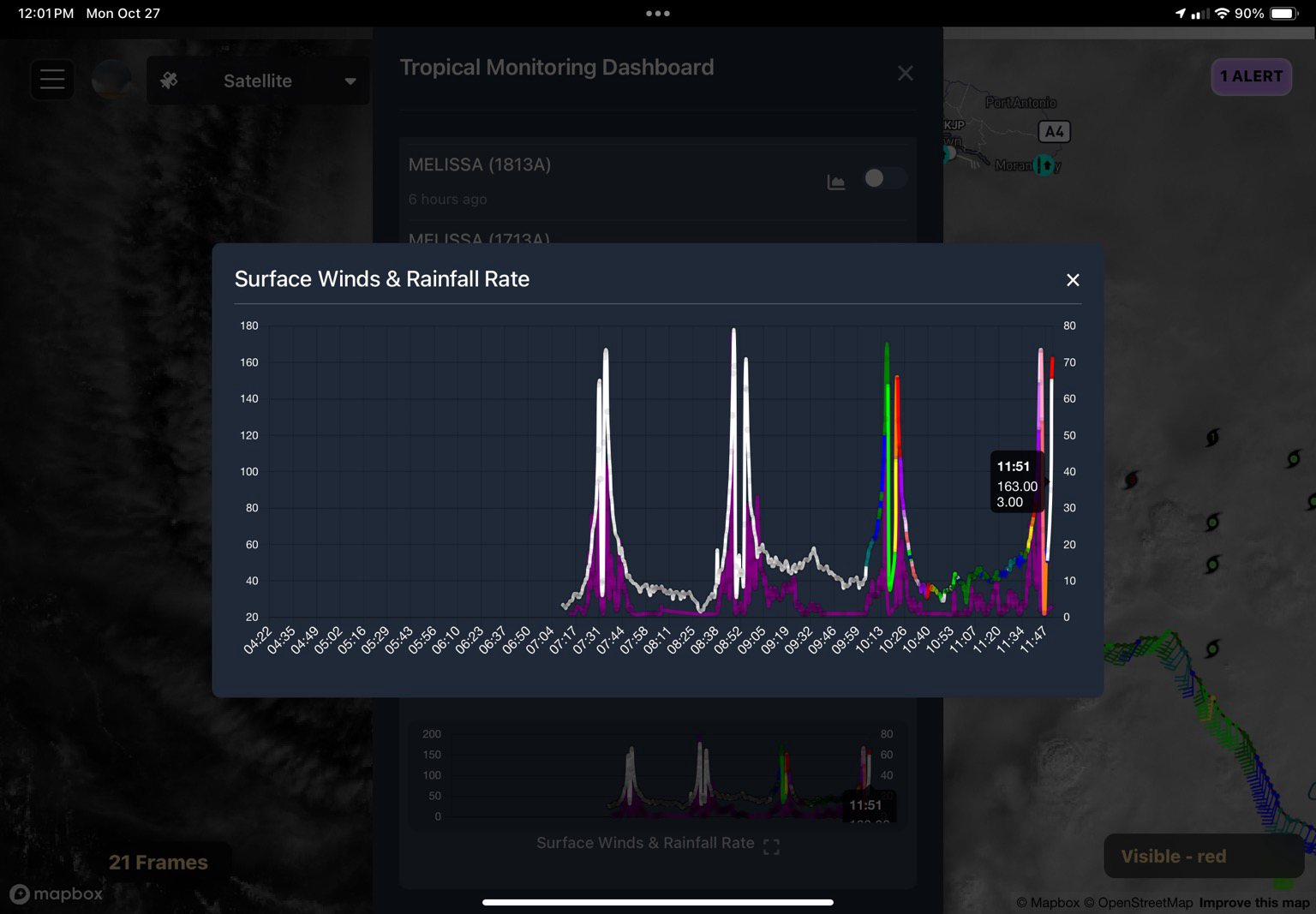Click the 10:13 time label on the x-axis

[x=869, y=640]
